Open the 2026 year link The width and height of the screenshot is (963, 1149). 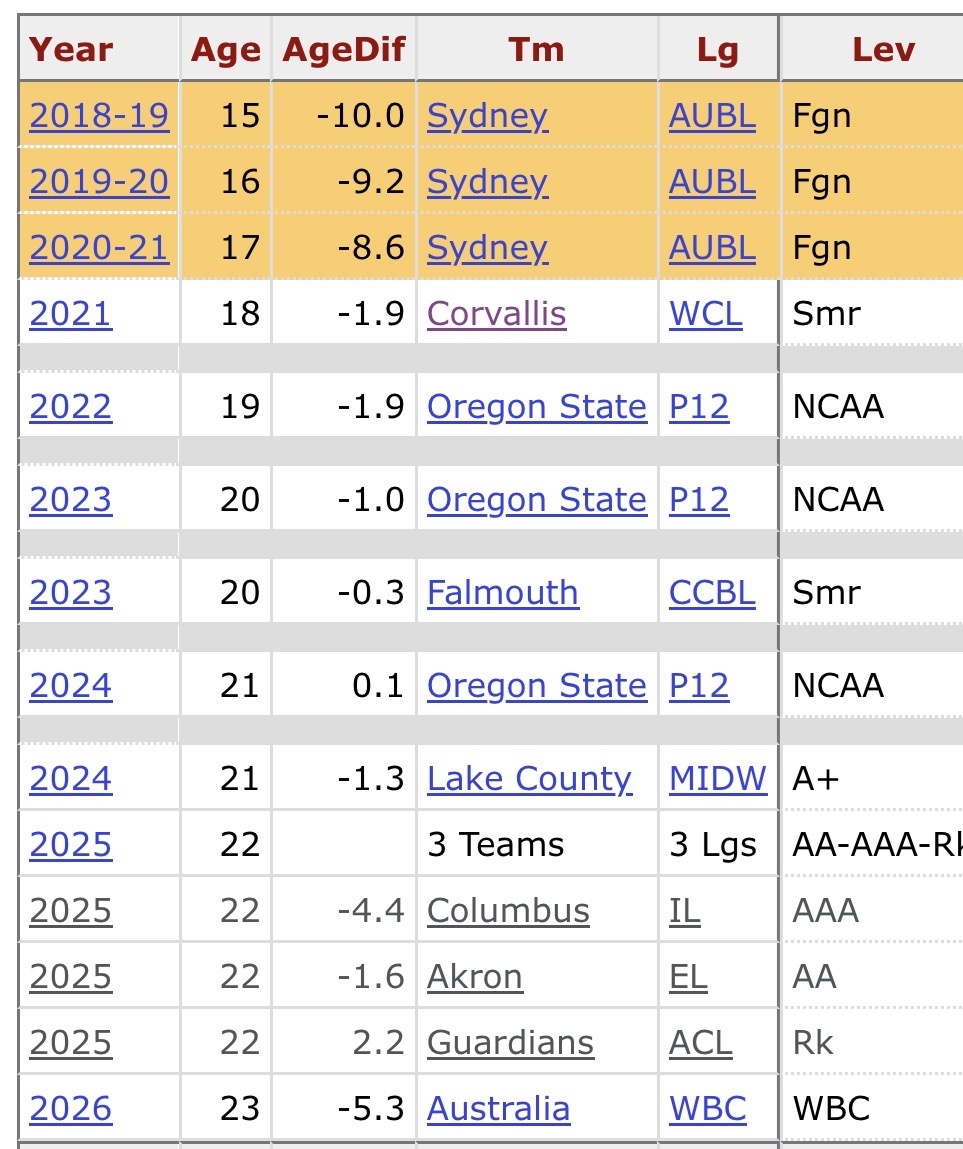click(70, 1109)
